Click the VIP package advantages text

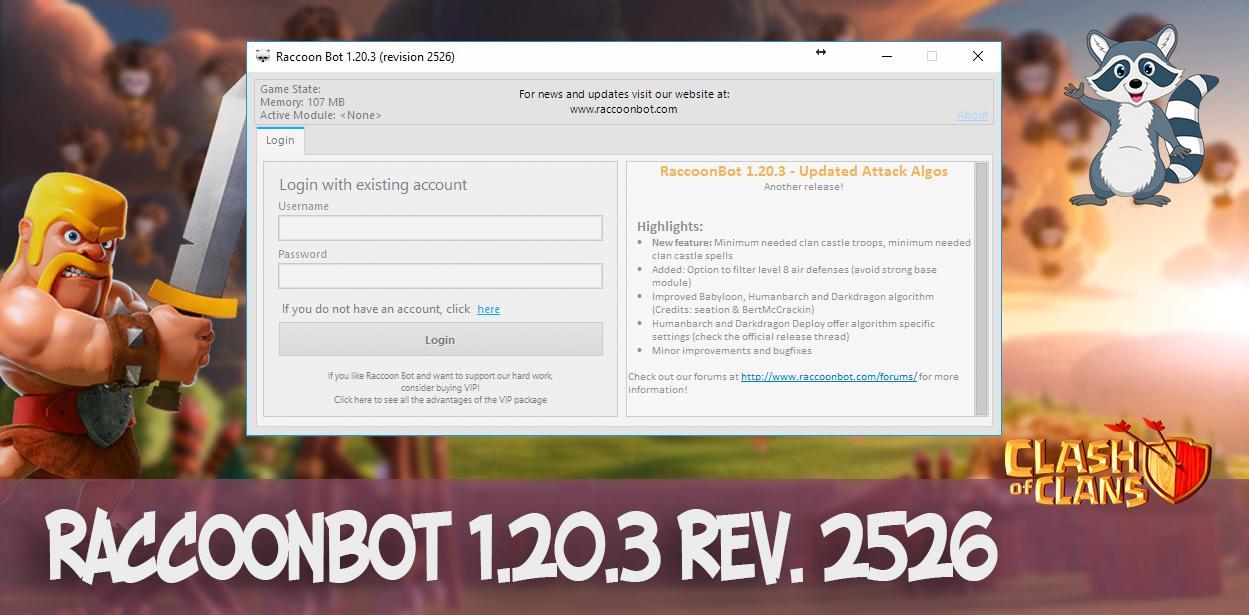tap(440, 400)
